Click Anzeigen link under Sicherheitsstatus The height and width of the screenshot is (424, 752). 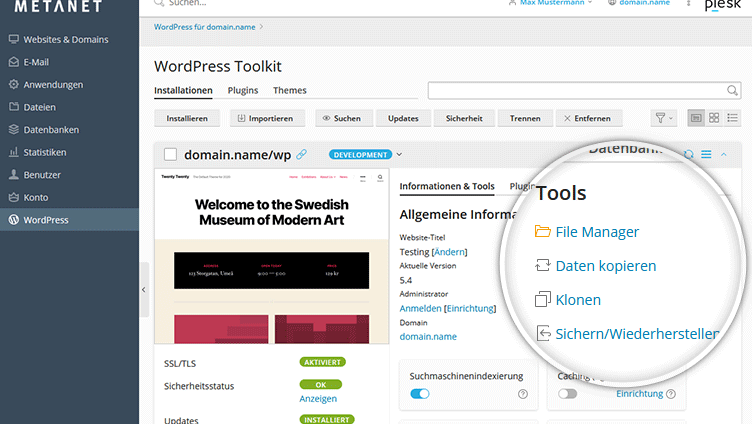click(x=318, y=399)
